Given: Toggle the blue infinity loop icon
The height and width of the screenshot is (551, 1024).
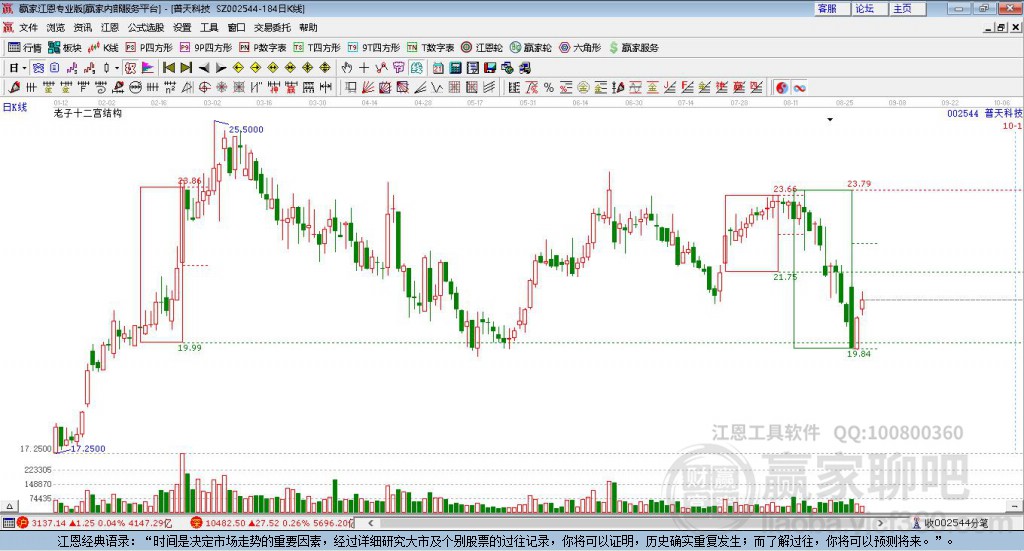Looking at the screenshot, I should [799, 87].
